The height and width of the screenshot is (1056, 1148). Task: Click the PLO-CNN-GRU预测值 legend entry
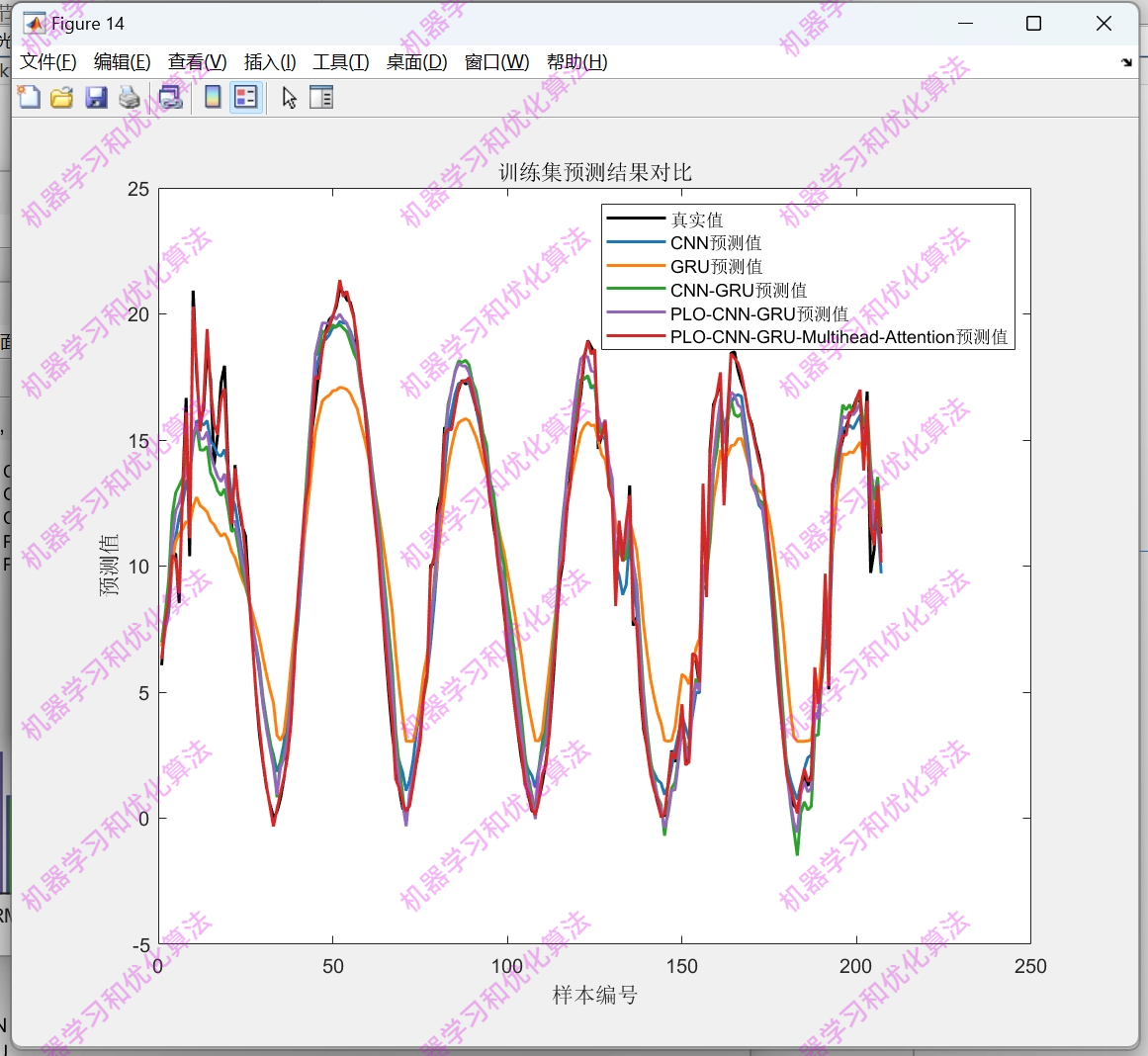click(759, 314)
